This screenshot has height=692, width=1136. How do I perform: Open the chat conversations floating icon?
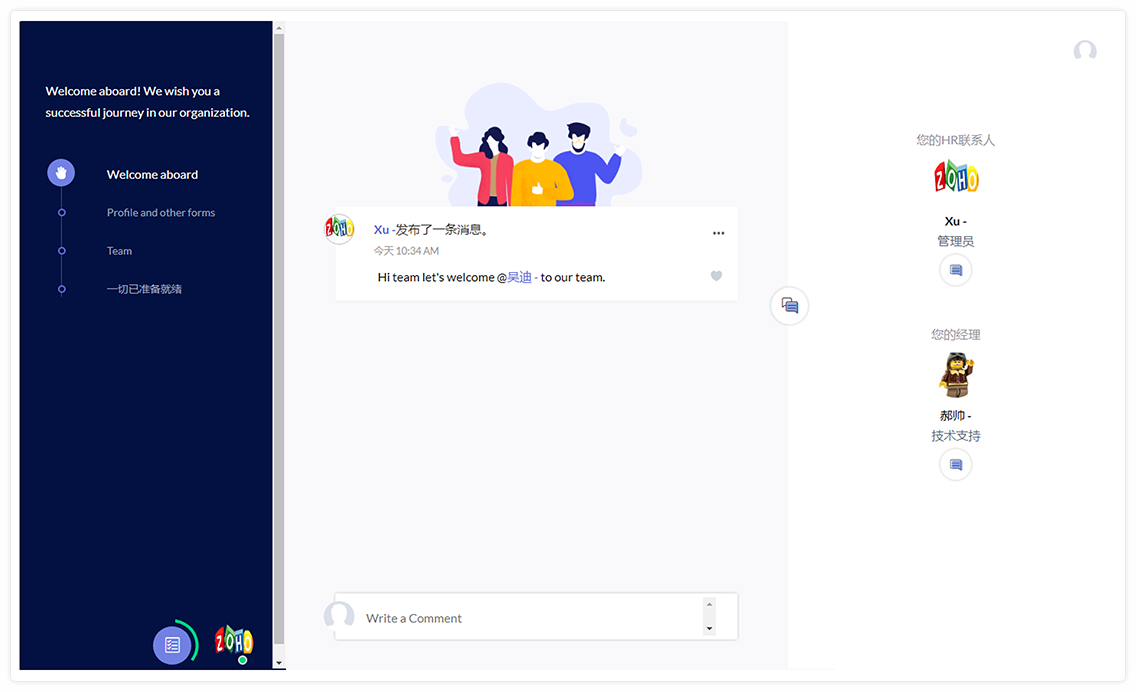(x=790, y=306)
